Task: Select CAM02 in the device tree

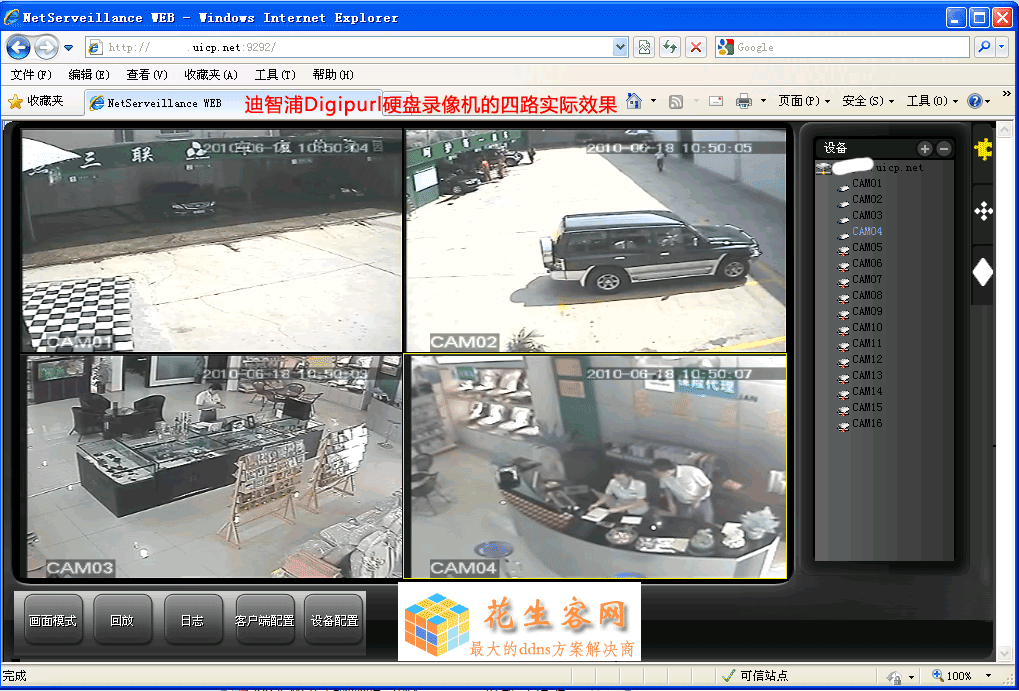Action: tap(867, 200)
